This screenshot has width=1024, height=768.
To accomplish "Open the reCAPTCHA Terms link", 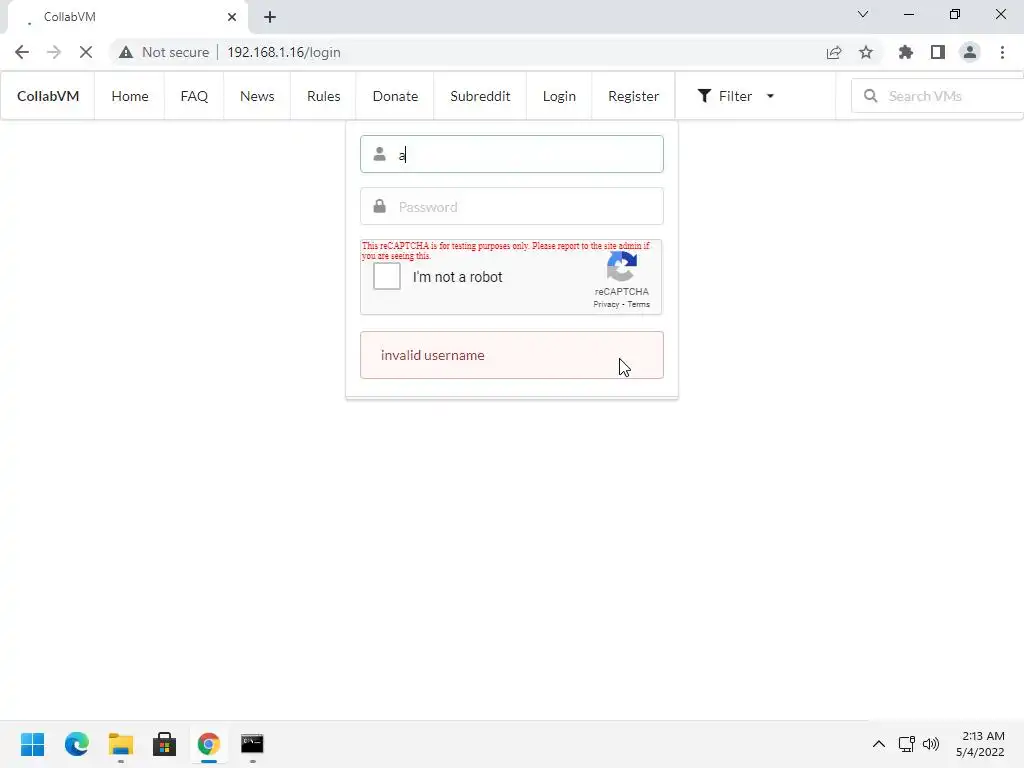I will pyautogui.click(x=639, y=304).
